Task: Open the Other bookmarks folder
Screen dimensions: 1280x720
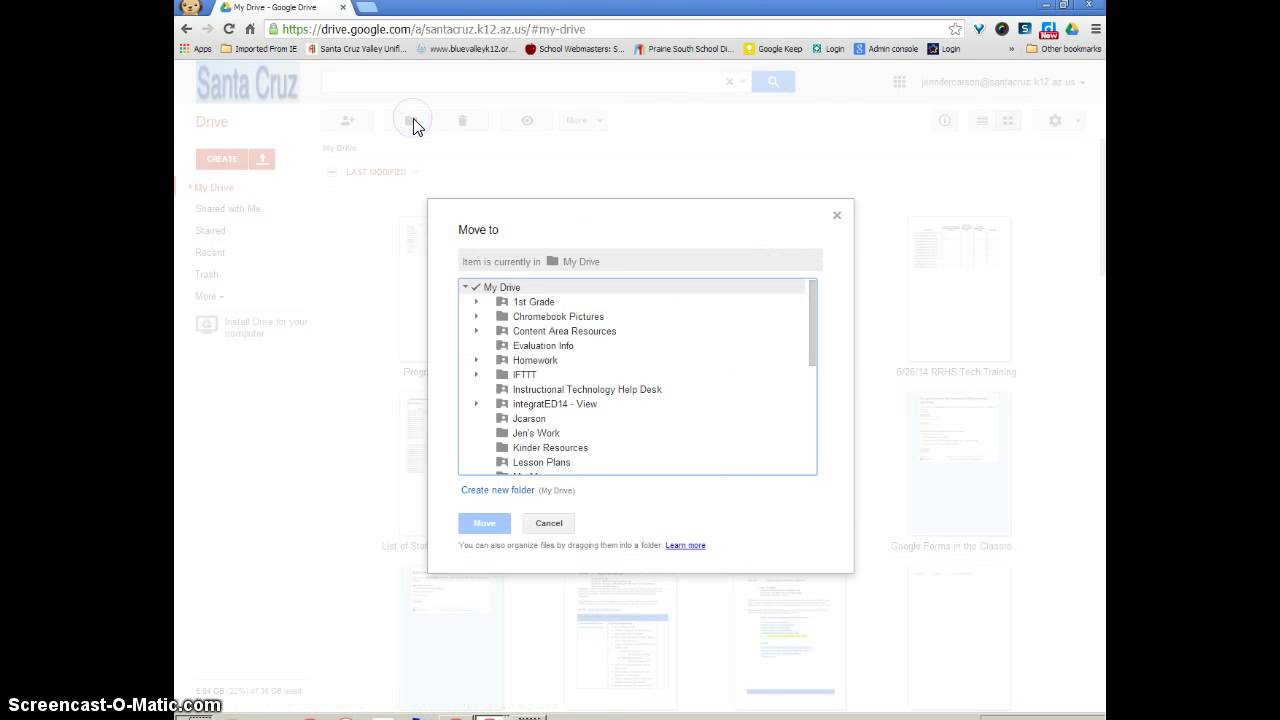Action: click(1064, 48)
